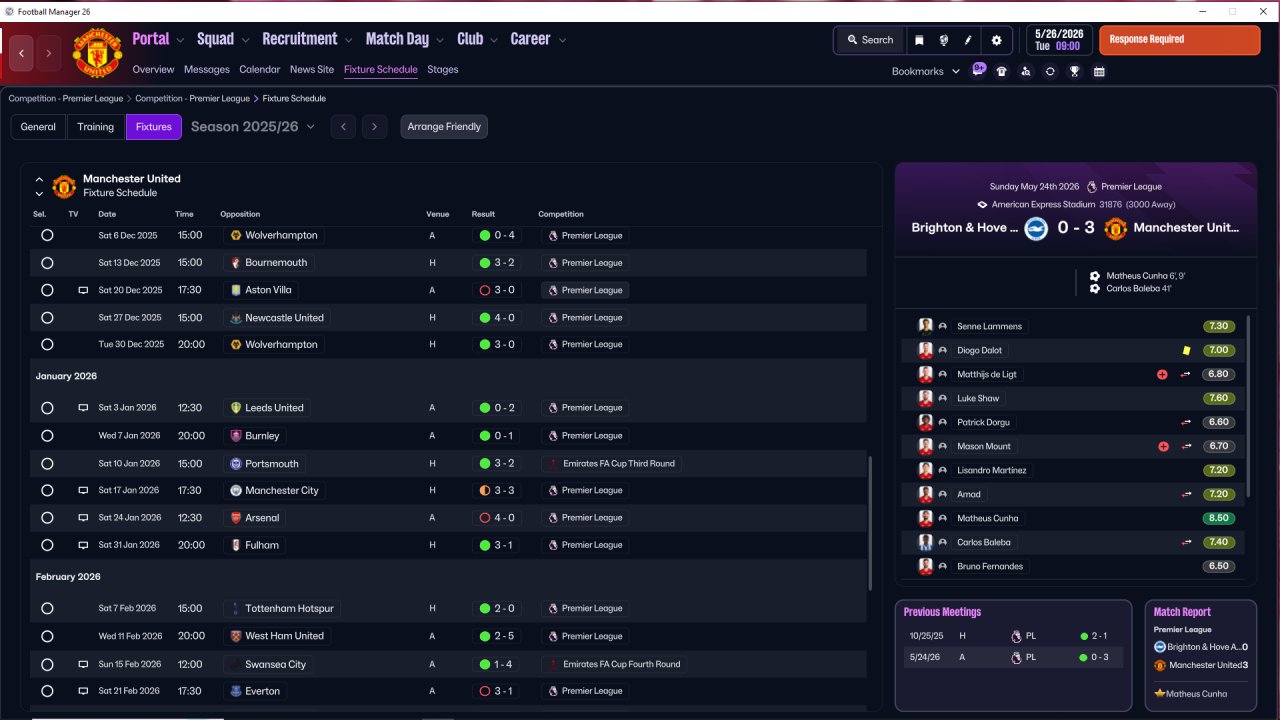Expand the Recruitment menu dropdown arrow

click(348, 41)
